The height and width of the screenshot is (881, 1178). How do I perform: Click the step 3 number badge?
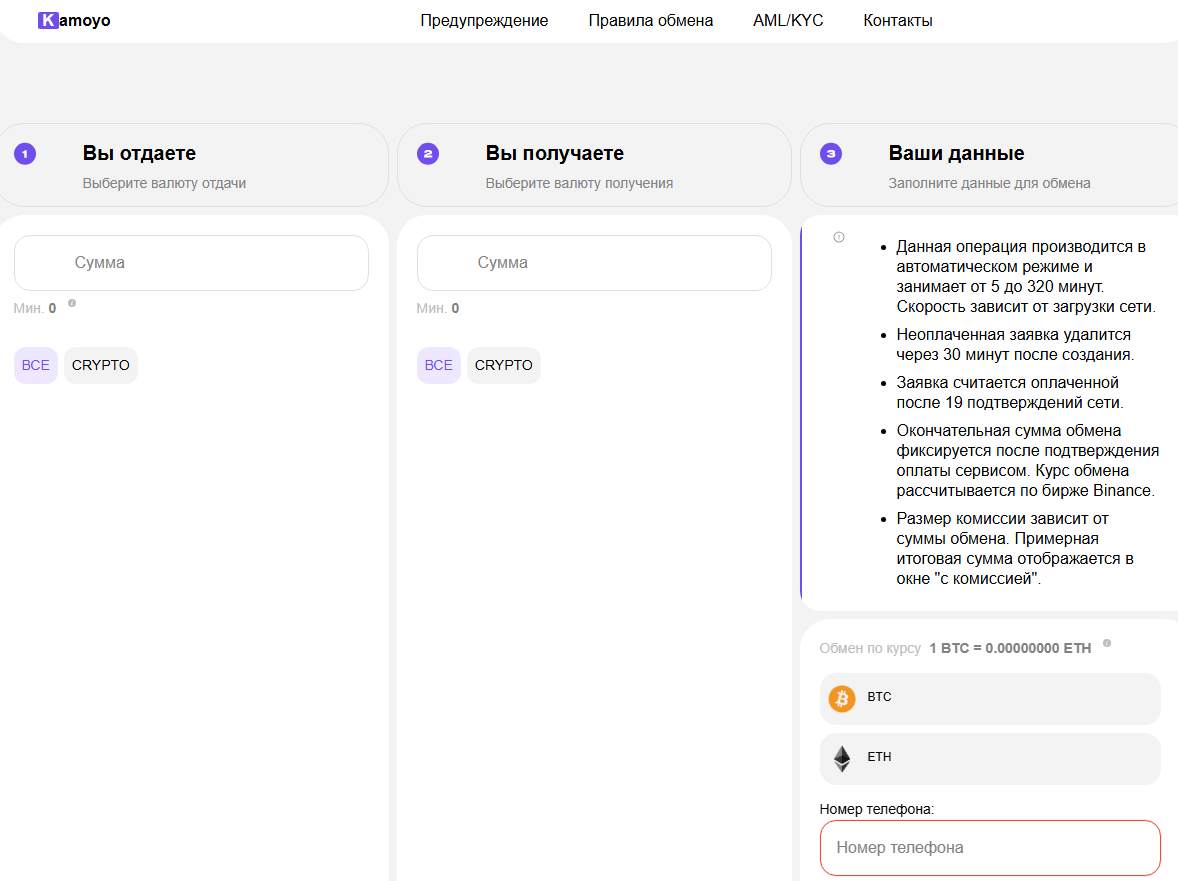point(831,154)
